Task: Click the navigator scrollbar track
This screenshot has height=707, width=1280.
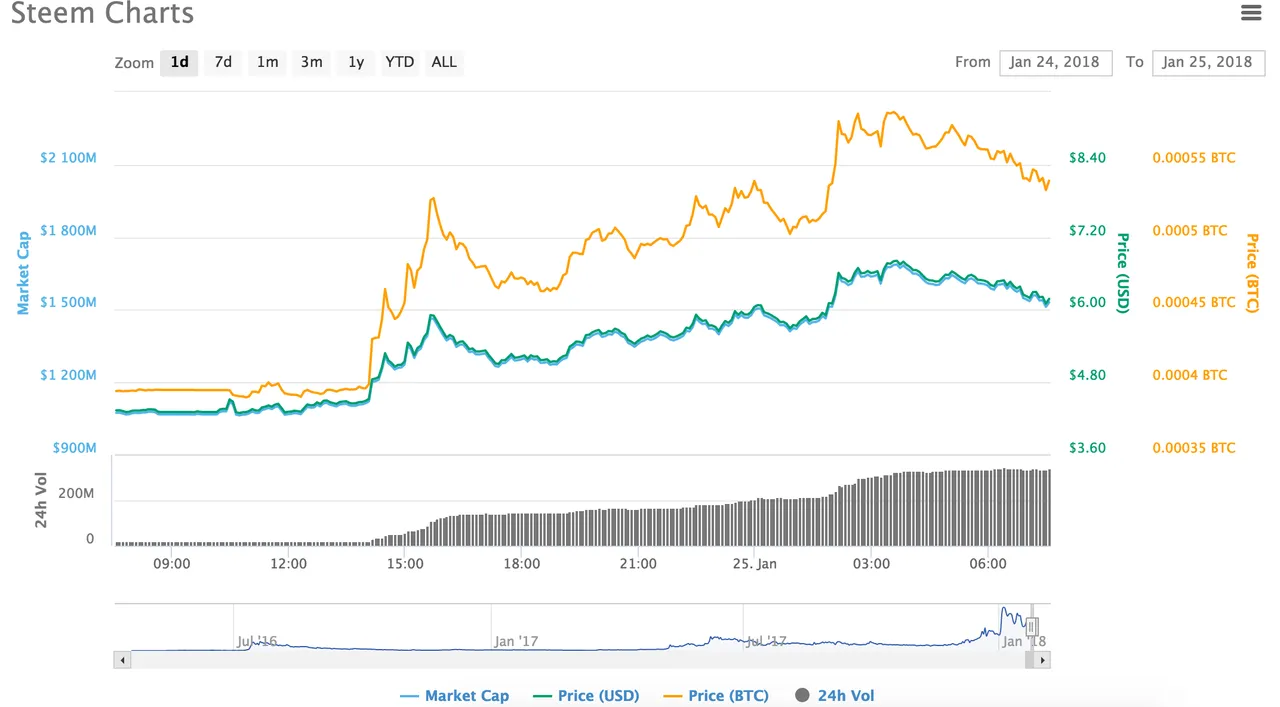Action: (580, 660)
